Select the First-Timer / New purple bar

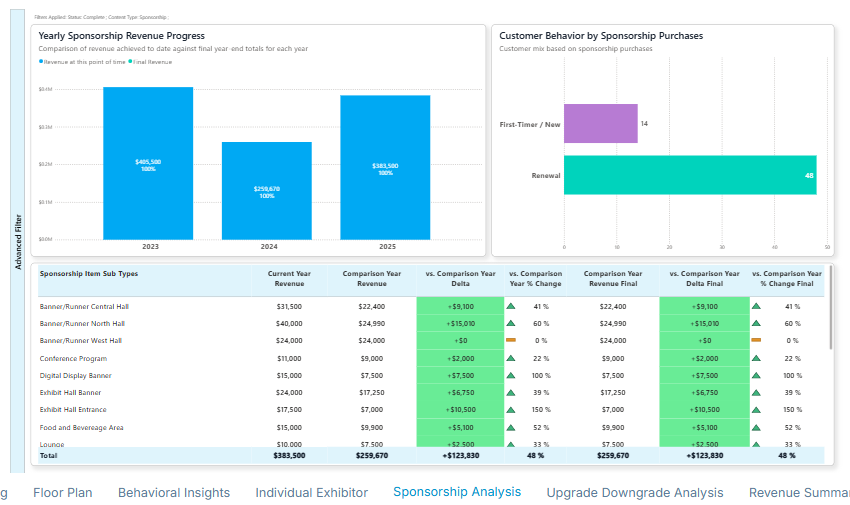[600, 124]
